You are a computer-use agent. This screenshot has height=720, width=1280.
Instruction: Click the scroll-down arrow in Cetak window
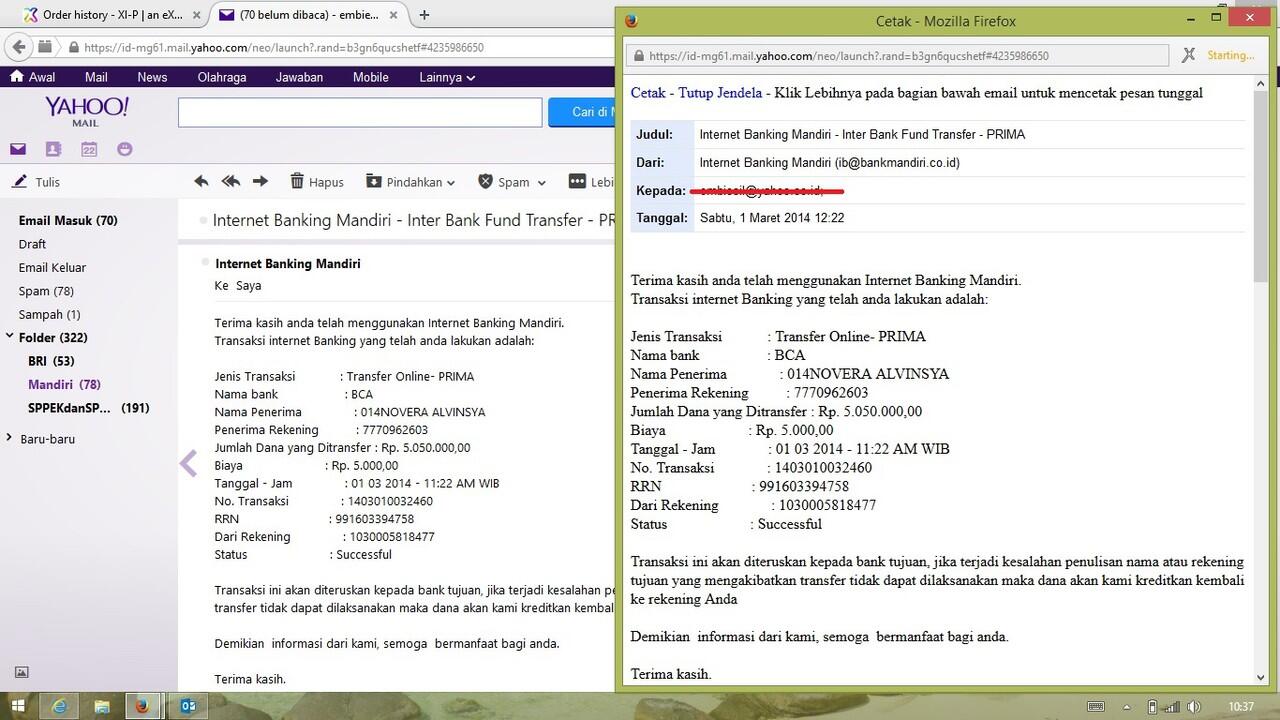click(x=1263, y=677)
